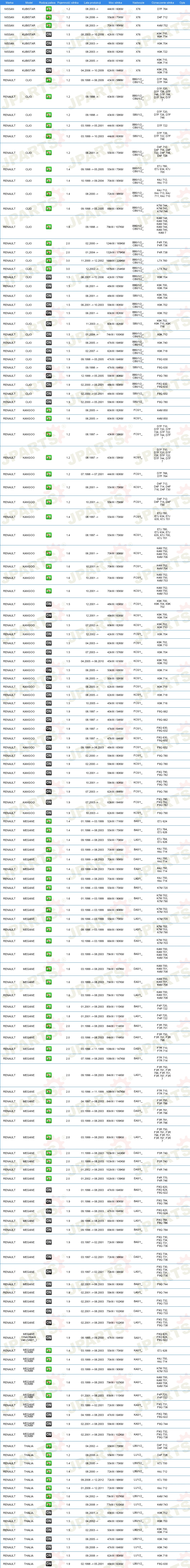Select power cell '166kW / 226KM'
The height and width of the screenshot is (1568, 190).
115,260
